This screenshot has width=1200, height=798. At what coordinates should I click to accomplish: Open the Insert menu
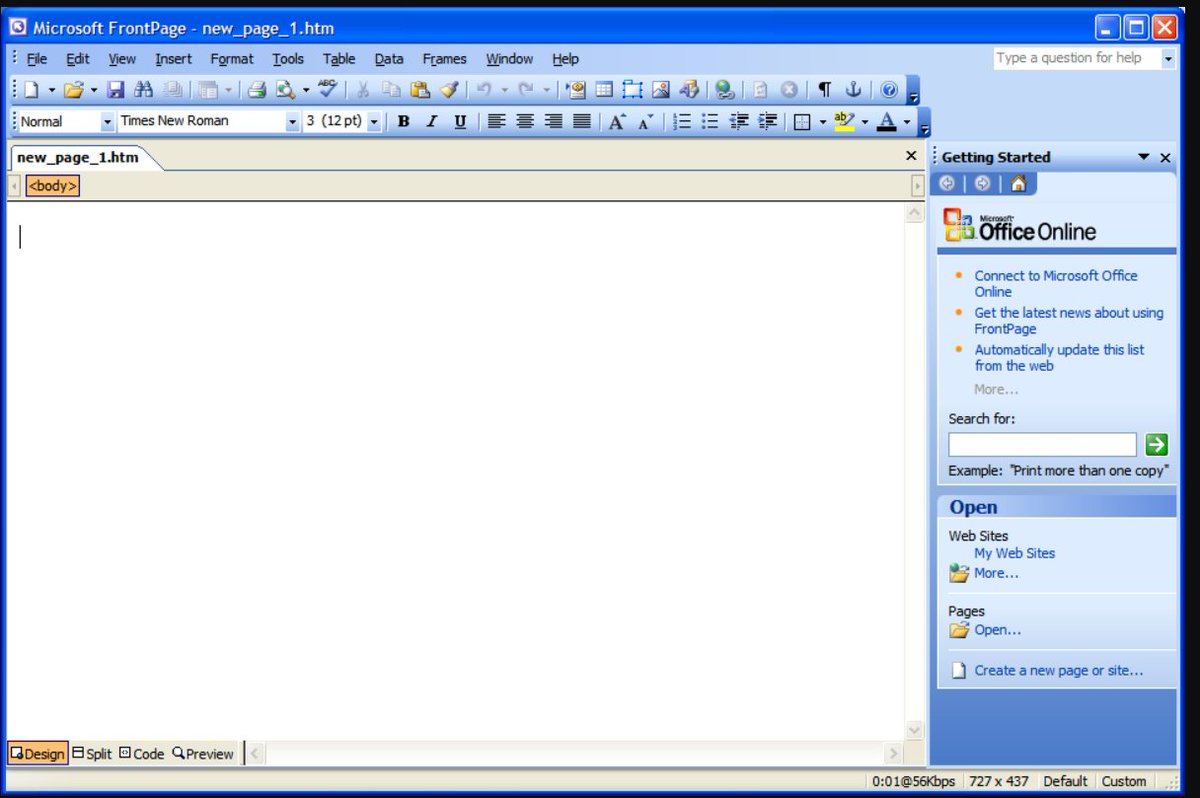pyautogui.click(x=173, y=59)
